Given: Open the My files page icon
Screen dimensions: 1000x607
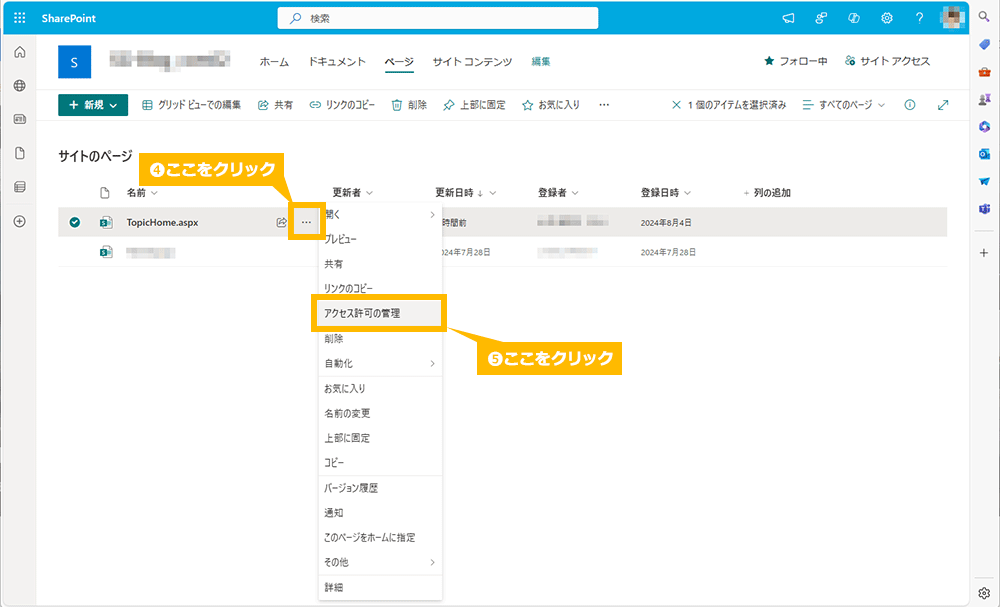Looking at the screenshot, I should (20, 153).
